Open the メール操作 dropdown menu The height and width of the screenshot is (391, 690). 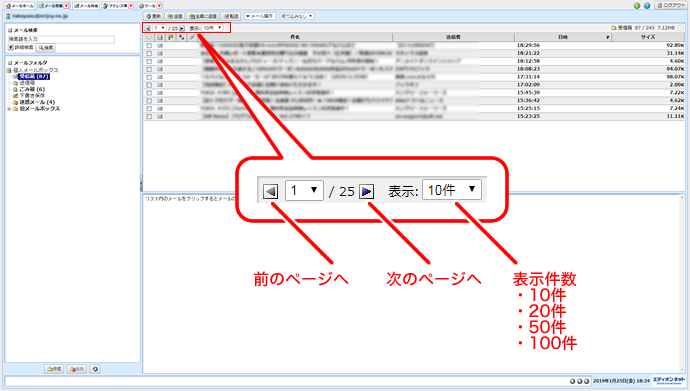pos(260,16)
